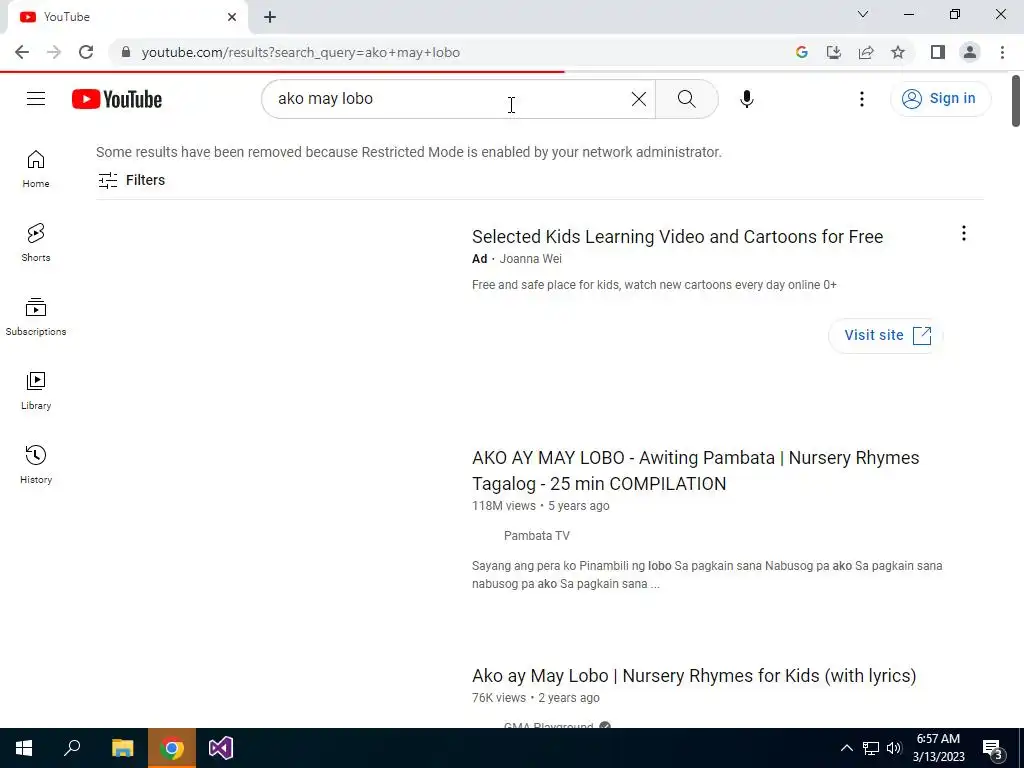Open File Explorer from the taskbar
Viewport: 1024px width, 768px height.
pos(122,748)
